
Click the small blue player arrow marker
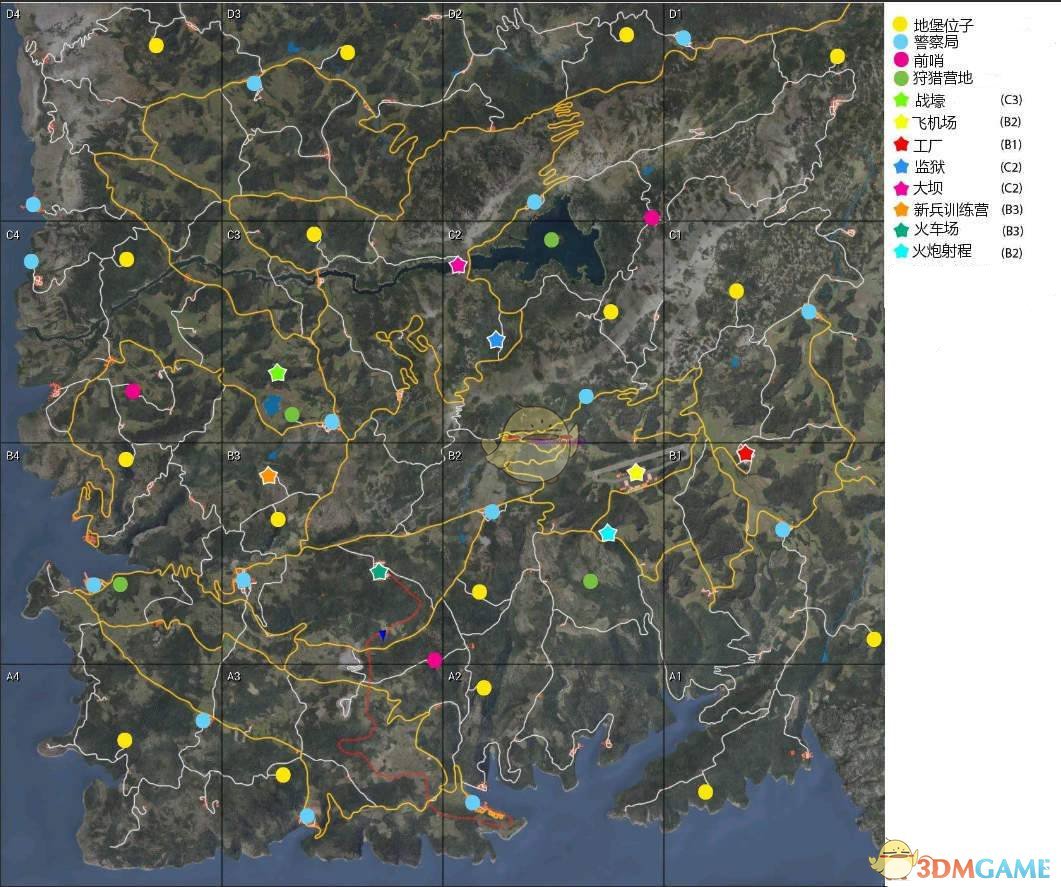382,635
